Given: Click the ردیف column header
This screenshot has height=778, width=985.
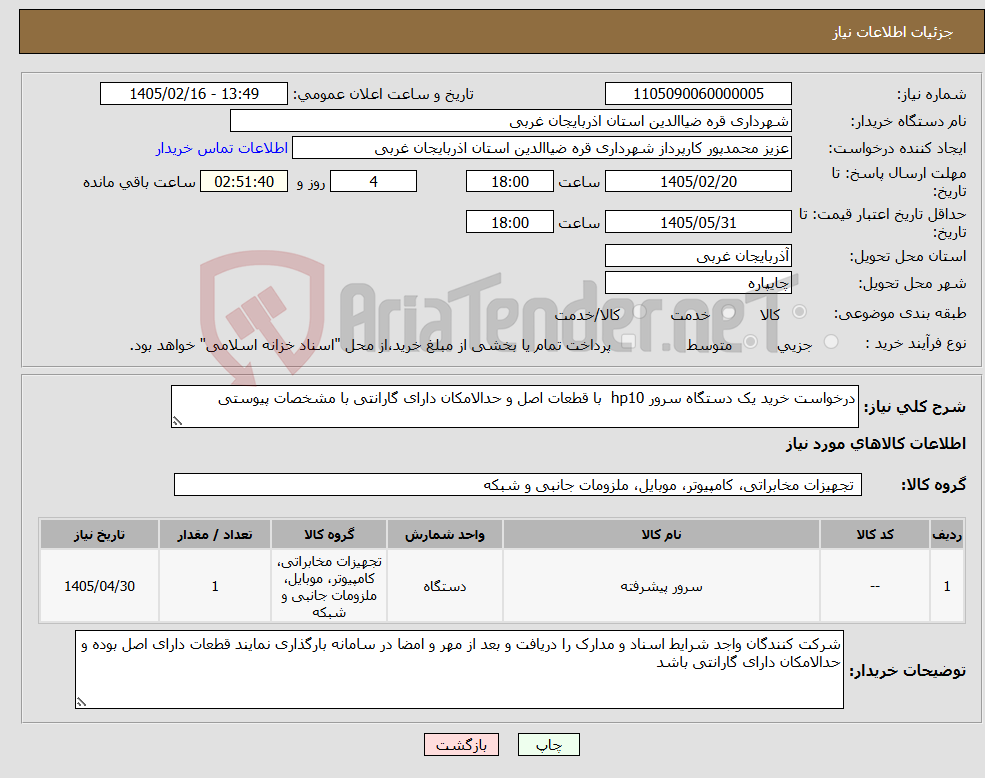Looking at the screenshot, I should (947, 534).
